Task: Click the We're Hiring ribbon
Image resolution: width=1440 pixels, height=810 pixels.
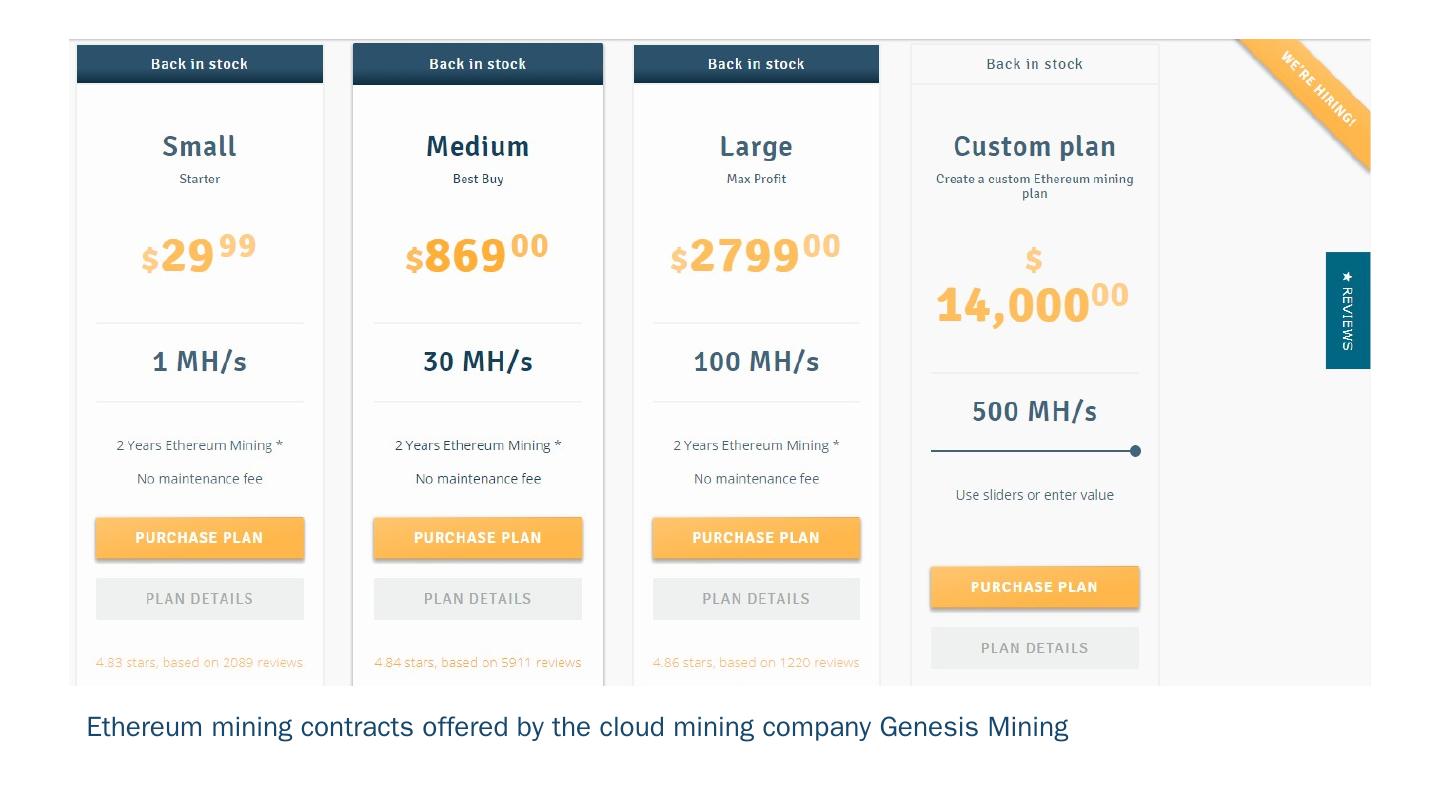Action: pos(1318,89)
